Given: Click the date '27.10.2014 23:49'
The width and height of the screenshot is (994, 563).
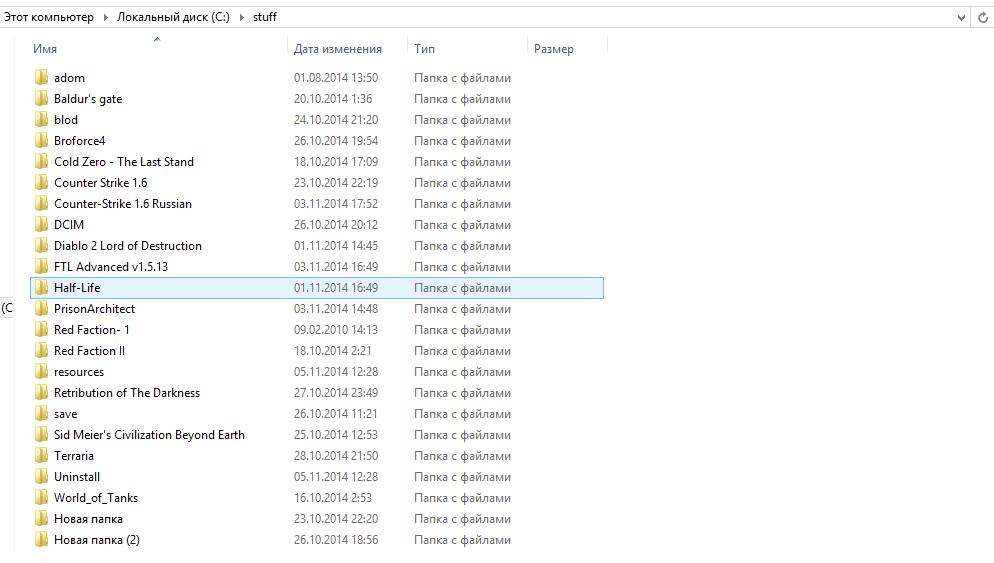Looking at the screenshot, I should 336,392.
